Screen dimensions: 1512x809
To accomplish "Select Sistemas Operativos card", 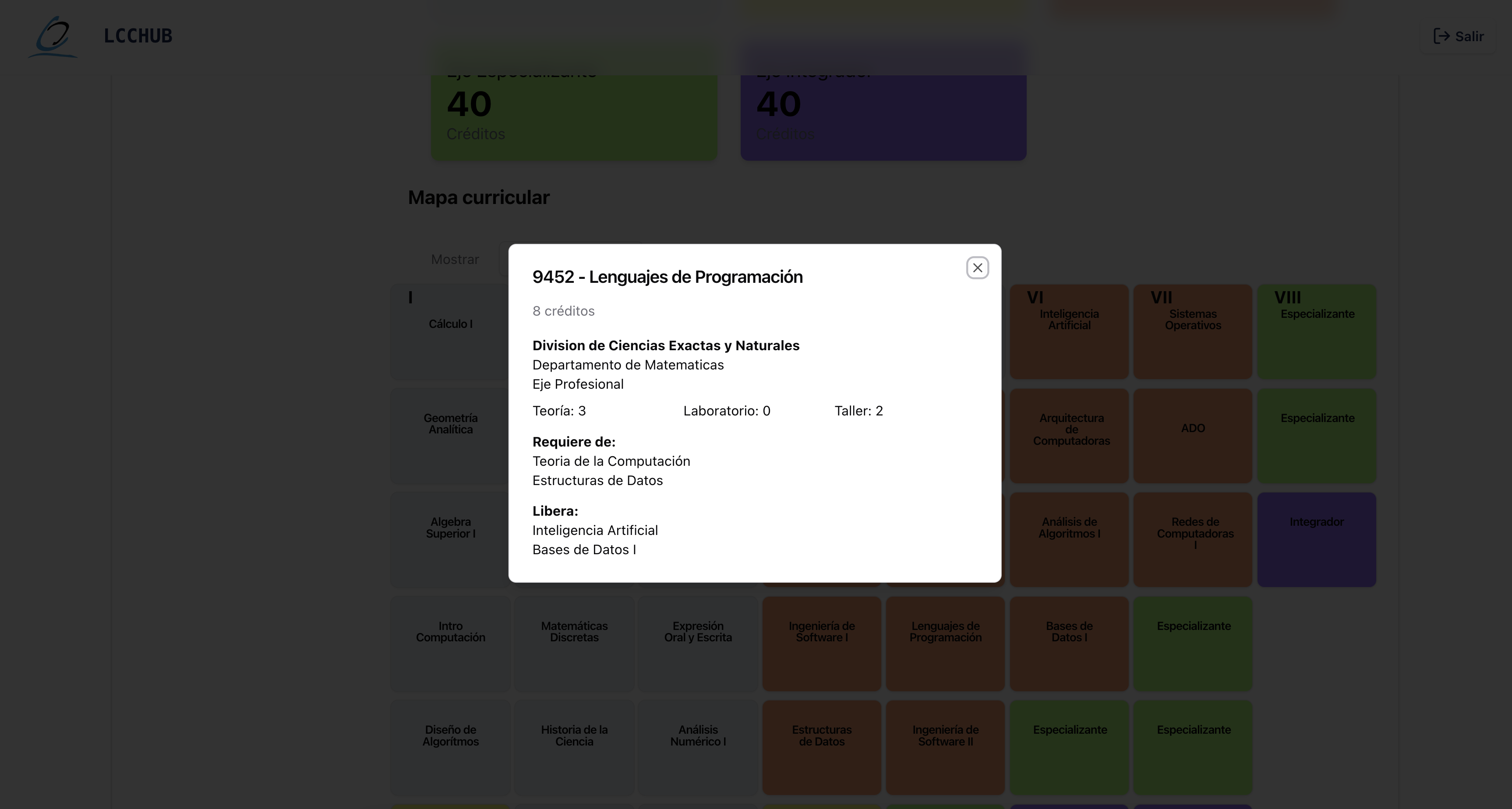I will [x=1193, y=332].
